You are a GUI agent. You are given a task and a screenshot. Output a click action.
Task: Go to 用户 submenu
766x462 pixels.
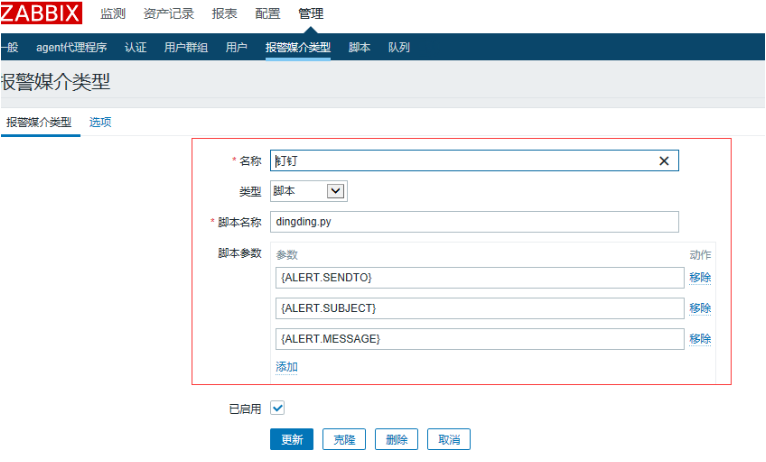click(x=236, y=47)
